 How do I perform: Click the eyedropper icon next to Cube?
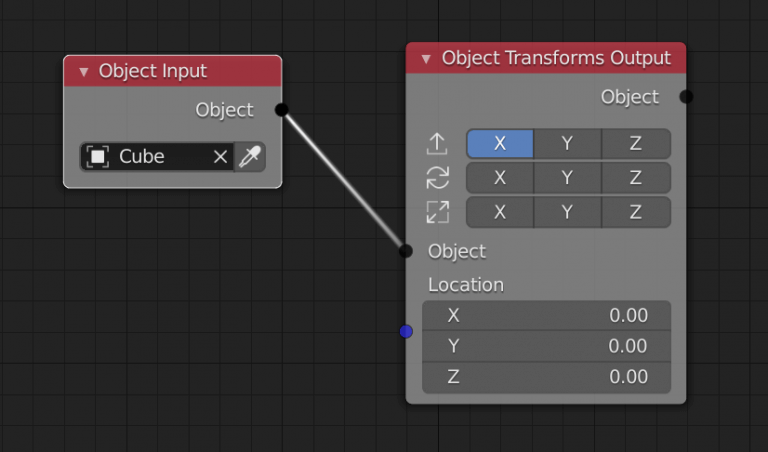coord(250,157)
